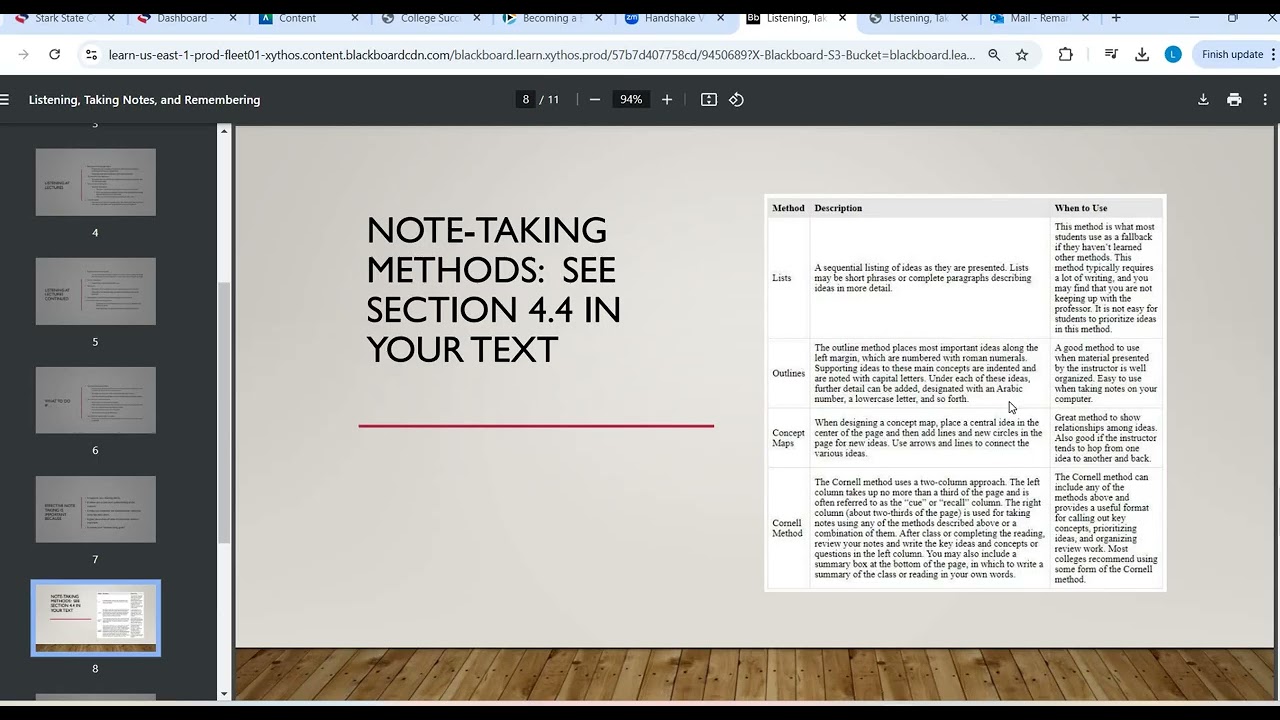Close the Becoming a tab

[x=599, y=18]
